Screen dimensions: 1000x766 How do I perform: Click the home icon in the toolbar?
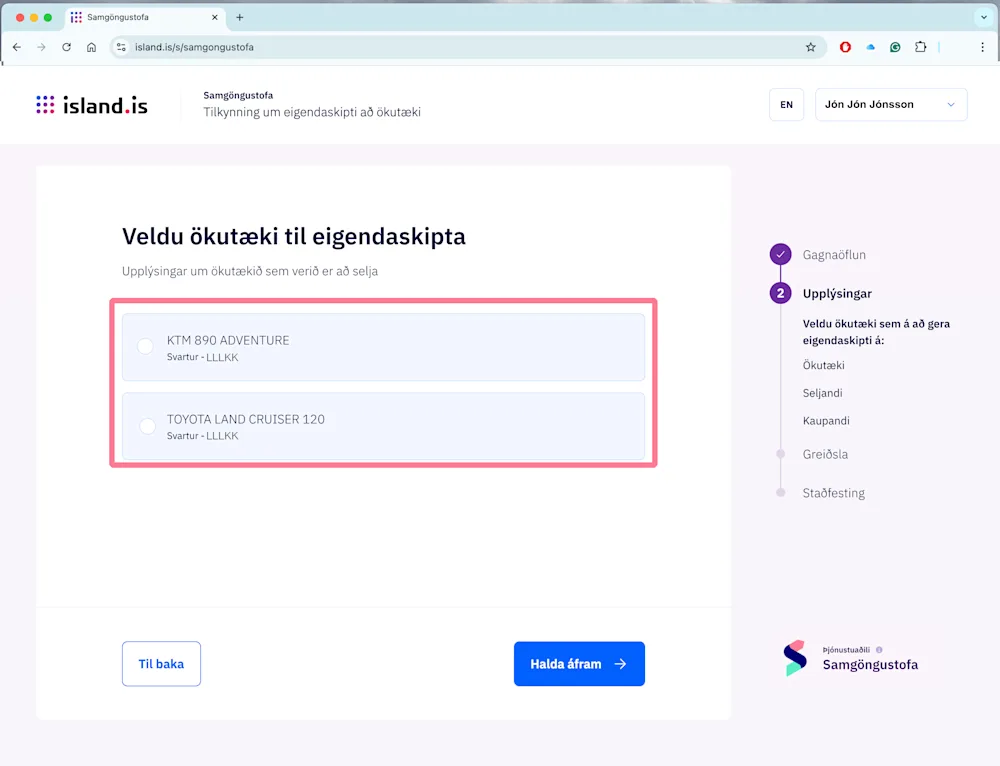(91, 46)
